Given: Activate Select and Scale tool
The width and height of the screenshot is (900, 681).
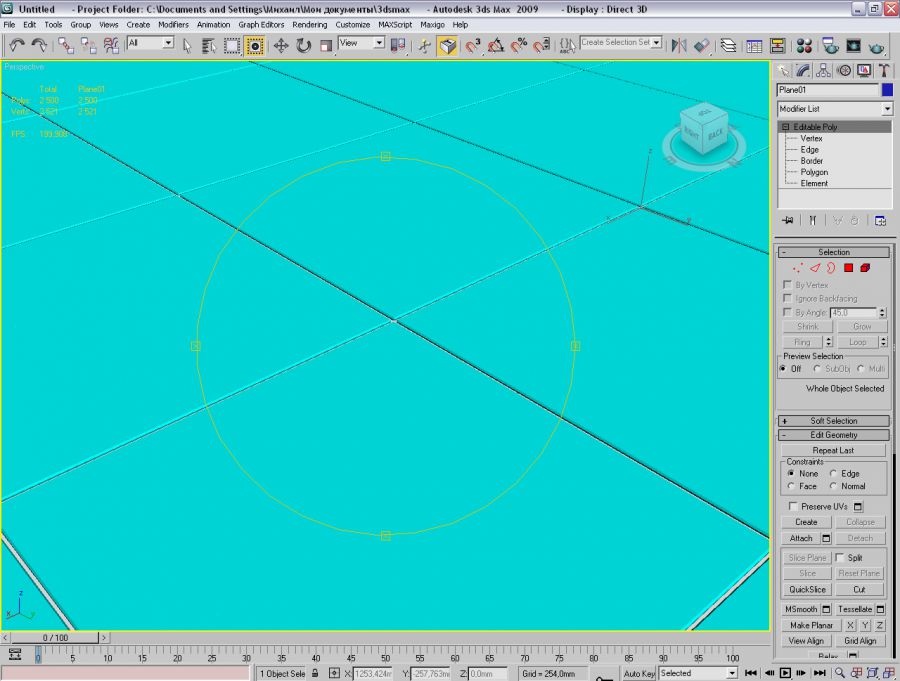Looking at the screenshot, I should 326,45.
